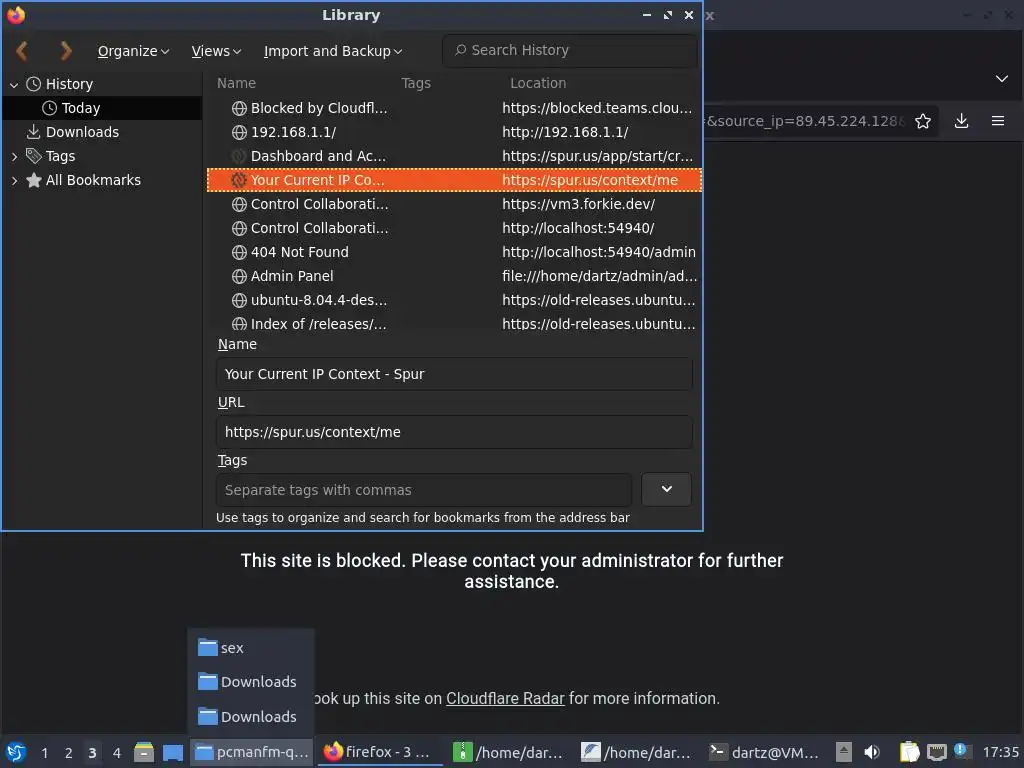Edit the URL field
Screen dimensions: 1024x768
point(454,432)
